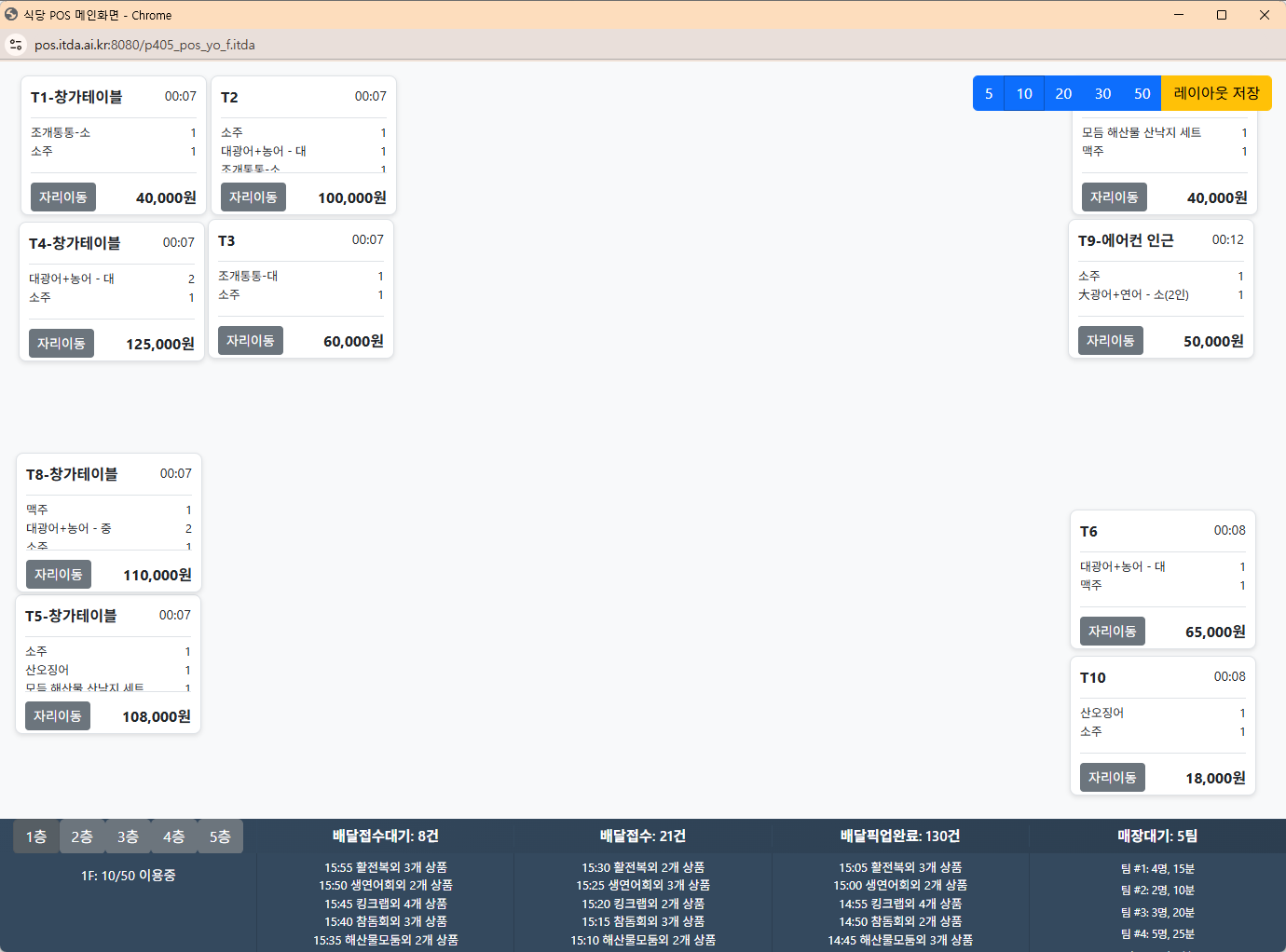Click the Chrome window title icon
Viewport: 1286px width, 952px height.
(11, 15)
